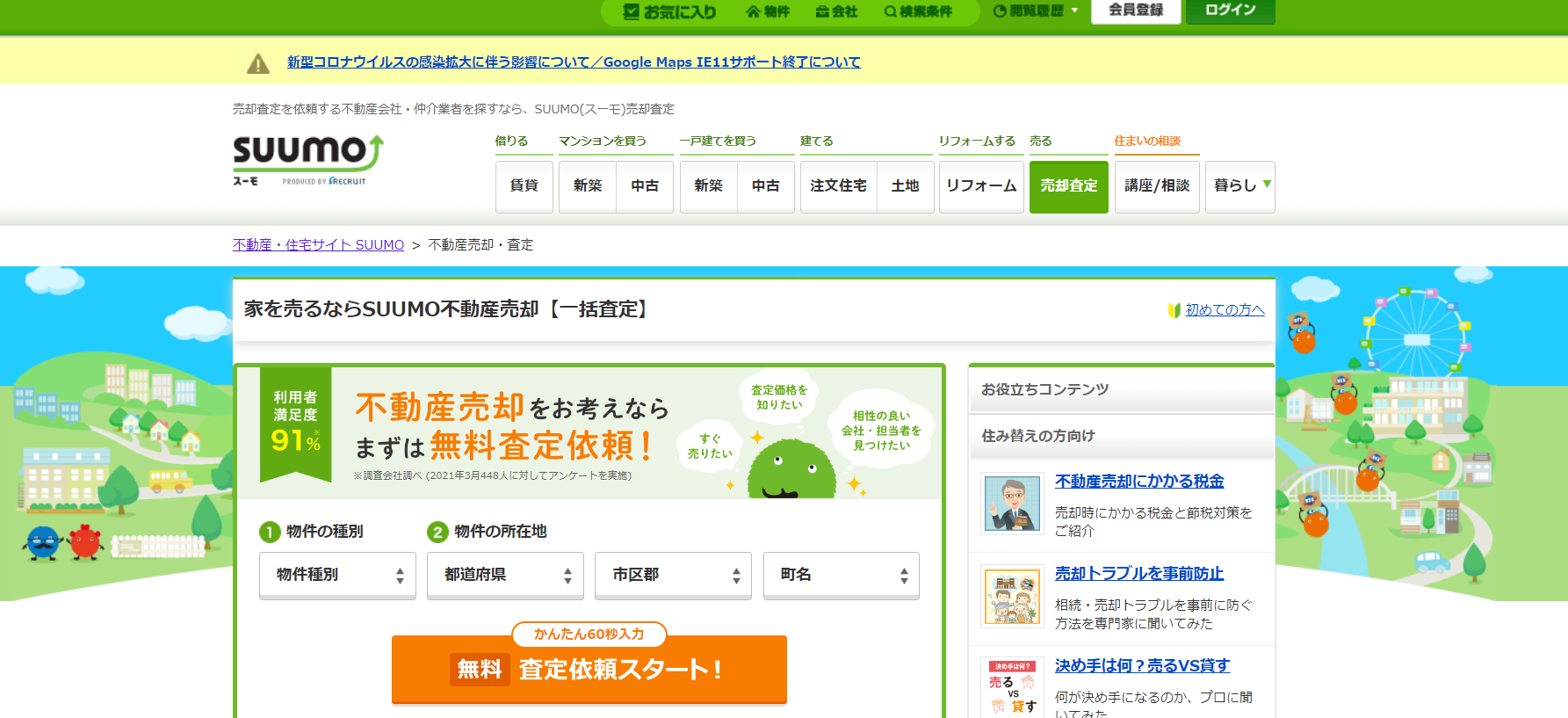Click the 会員登録 button

[x=1136, y=11]
